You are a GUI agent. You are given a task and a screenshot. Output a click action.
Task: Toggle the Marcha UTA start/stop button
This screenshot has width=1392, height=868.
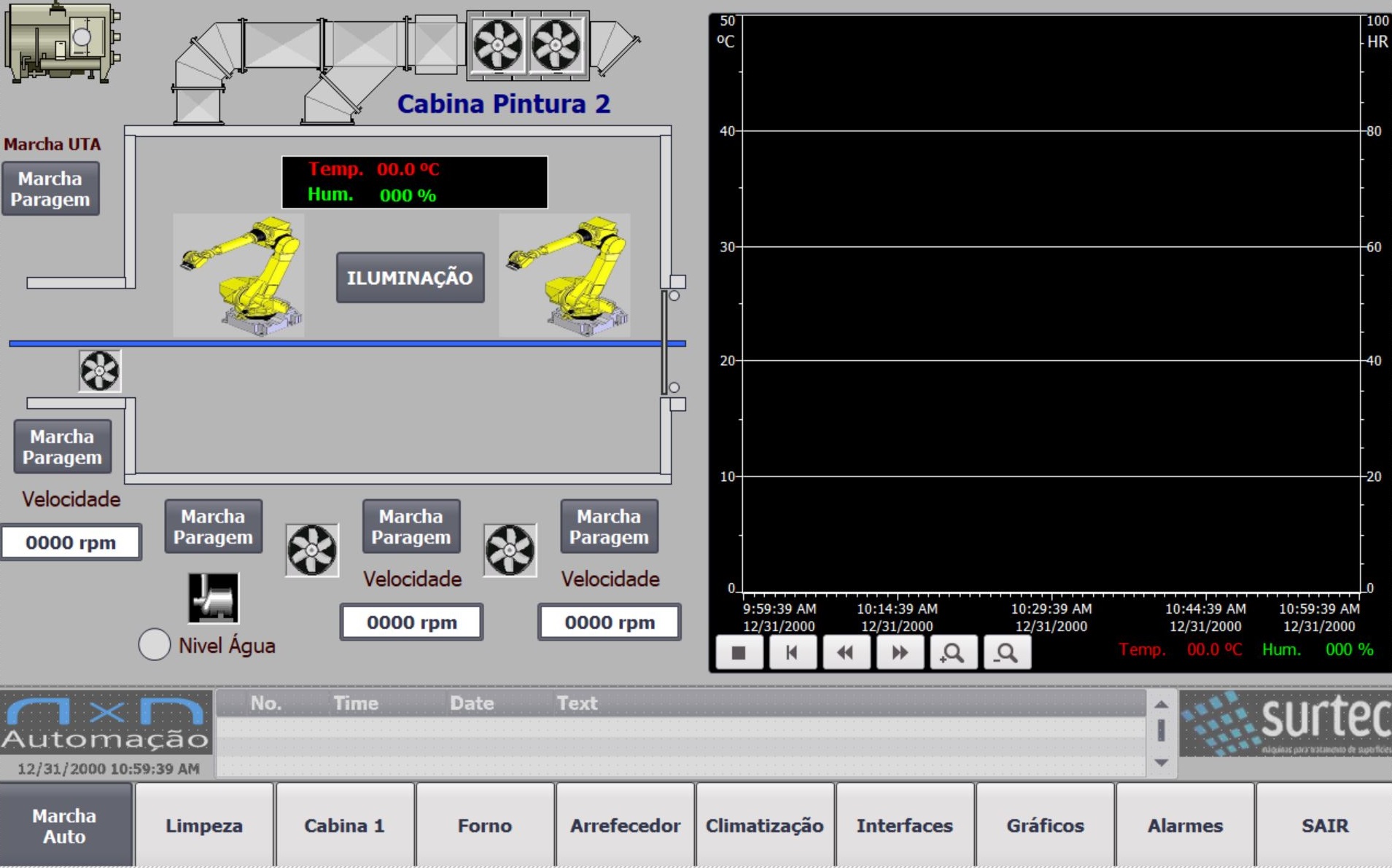(50, 189)
